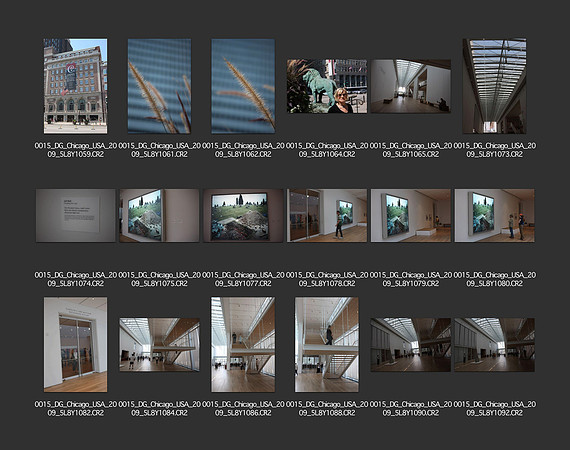Select the 5L8Y1082 glass door thumbnail
Screen dimensions: 570x450
click(76, 345)
